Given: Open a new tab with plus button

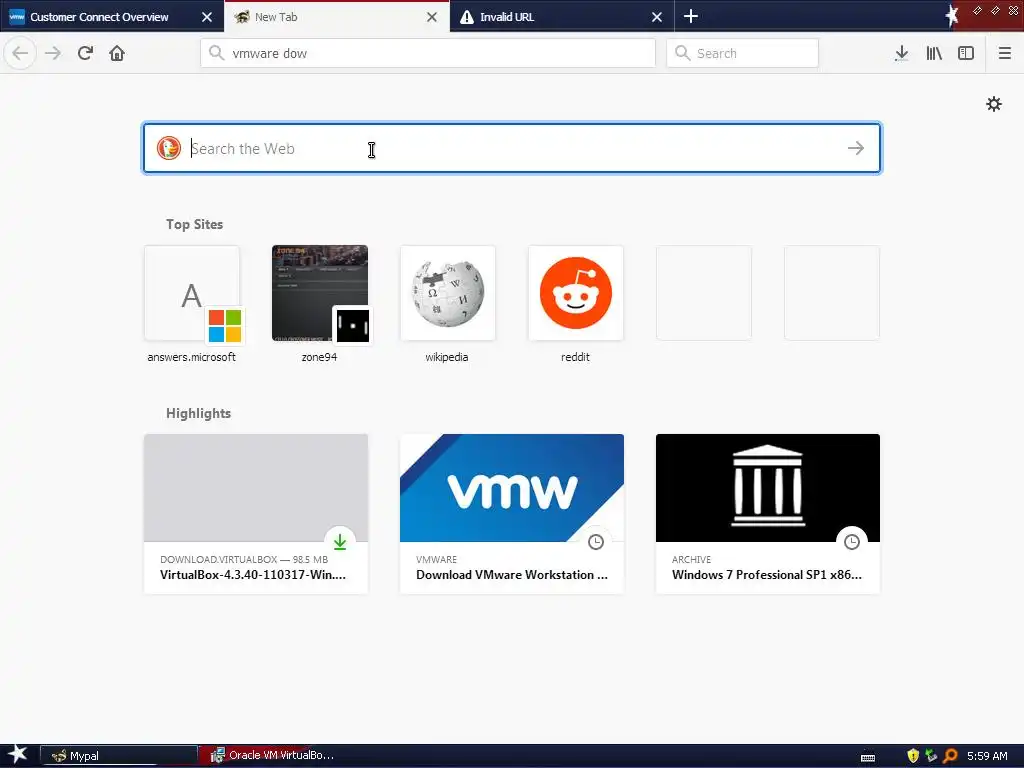Looking at the screenshot, I should click(690, 16).
